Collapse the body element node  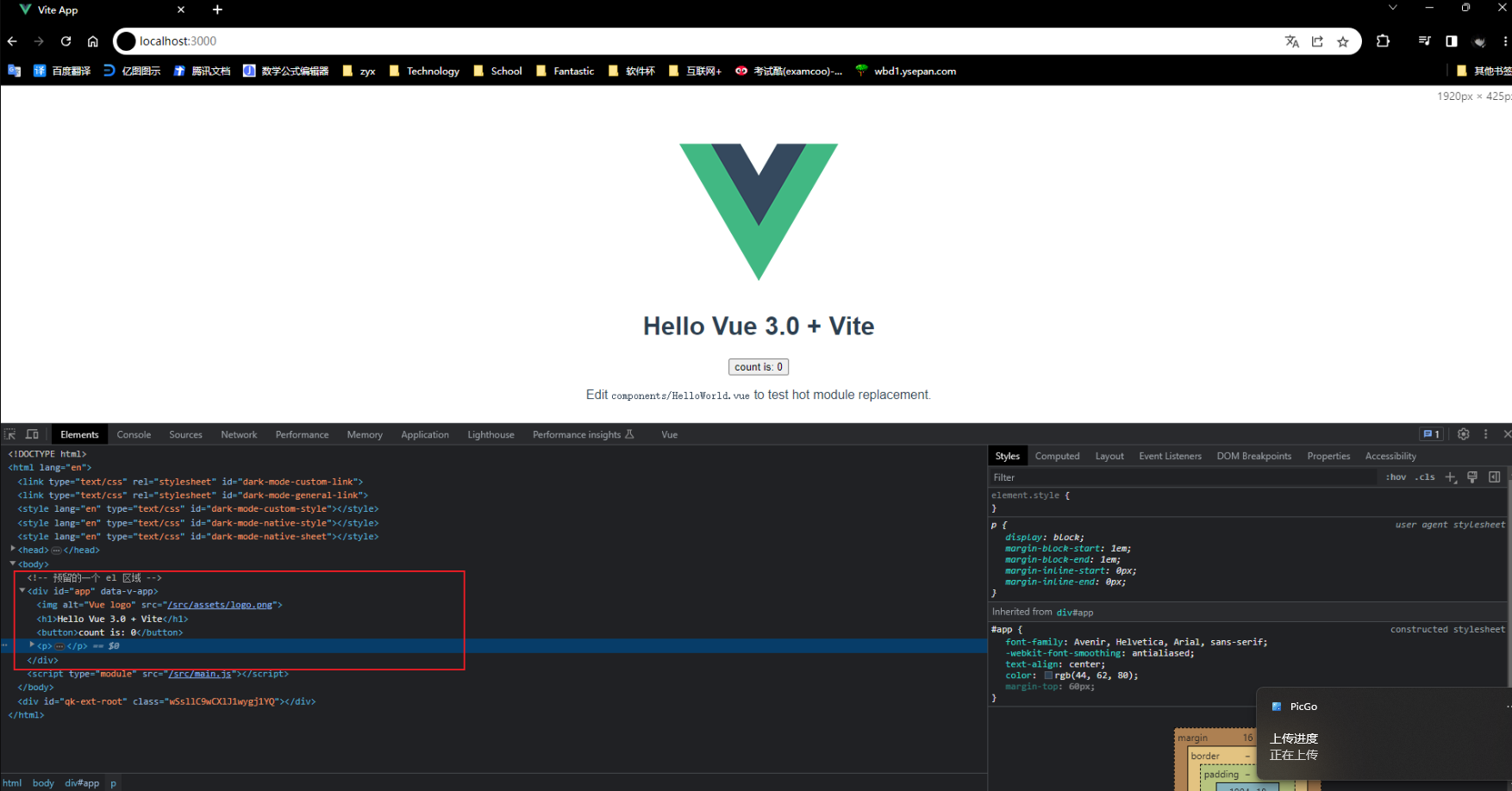click(13, 564)
